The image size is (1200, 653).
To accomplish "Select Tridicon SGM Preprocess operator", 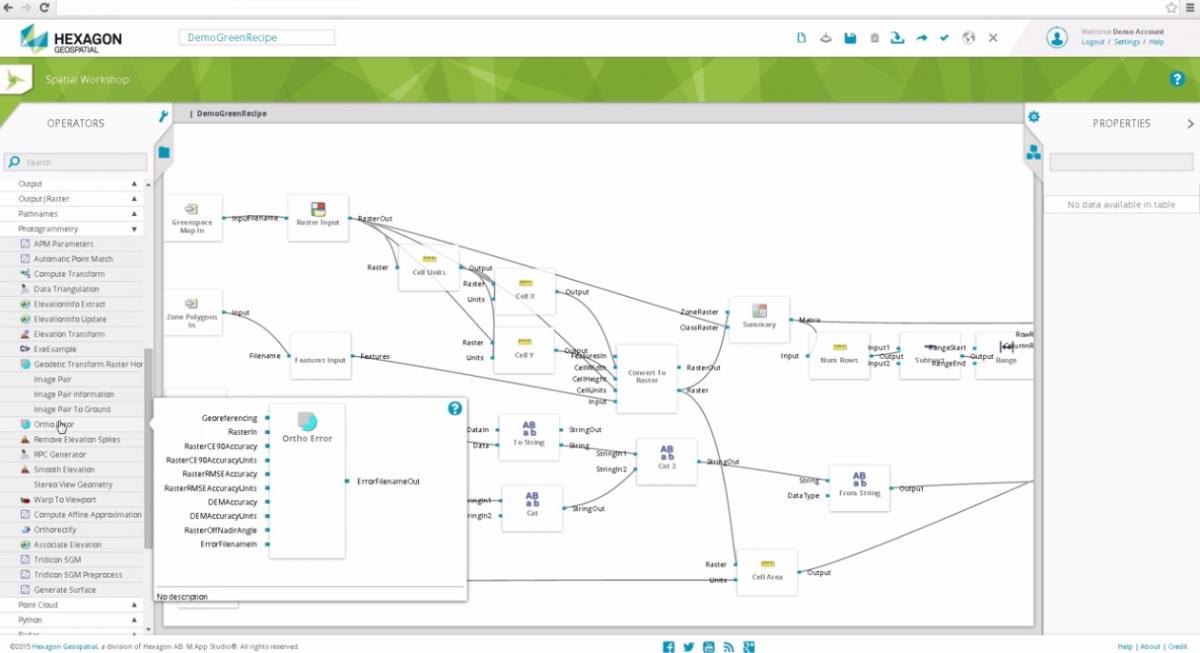I will (78, 575).
